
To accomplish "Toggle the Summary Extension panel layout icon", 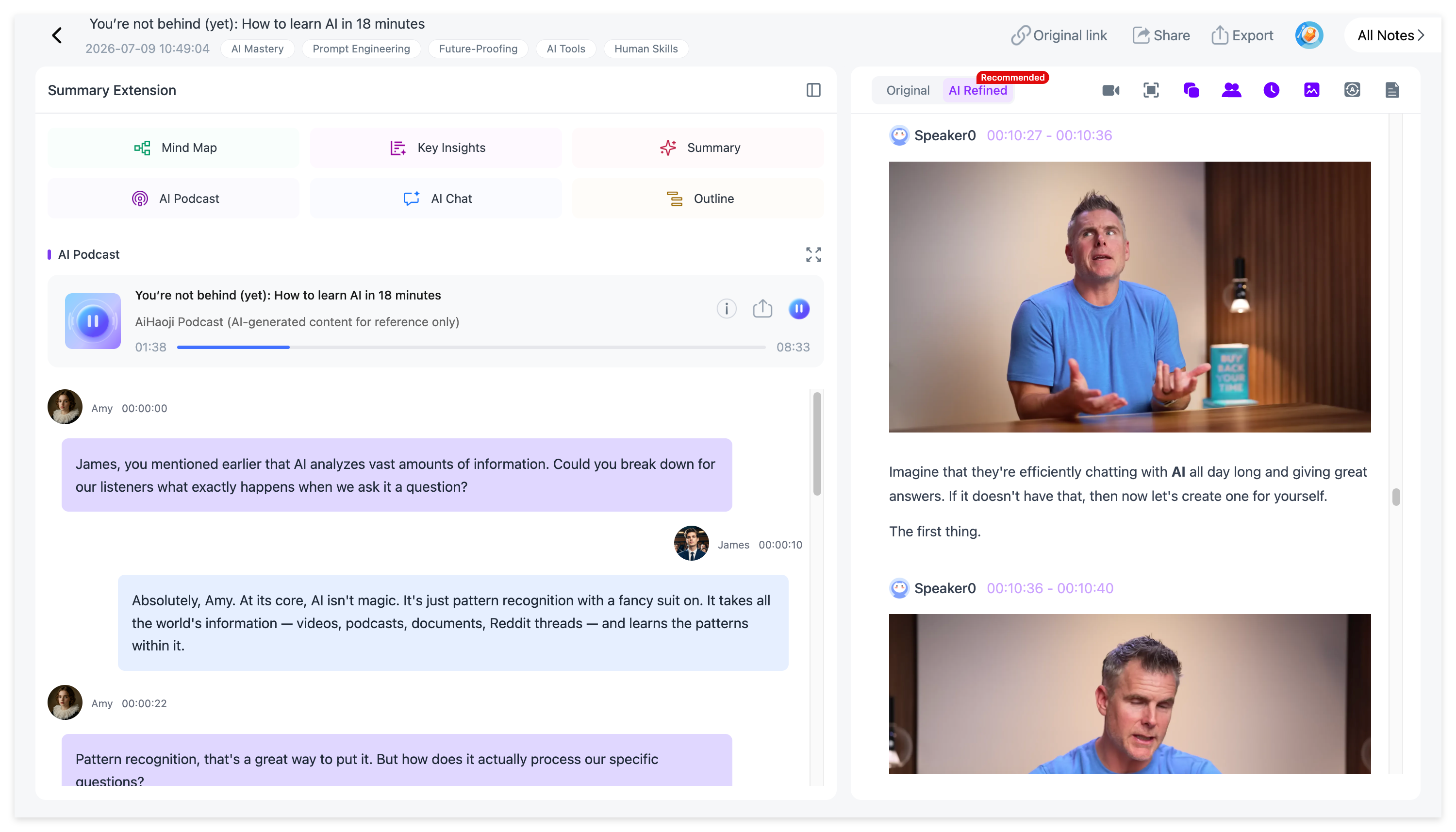I will click(x=813, y=90).
